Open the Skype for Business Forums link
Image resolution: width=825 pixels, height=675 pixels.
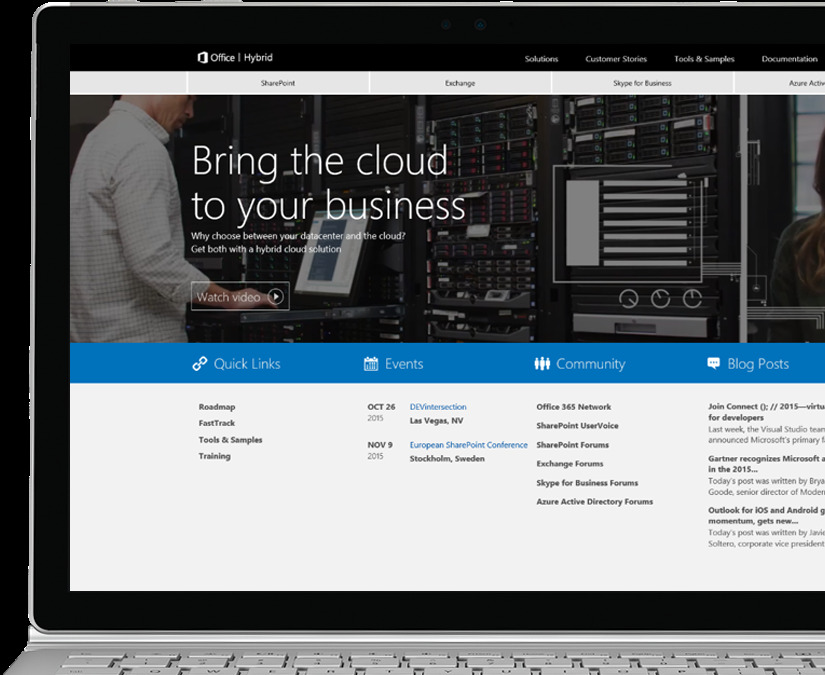pos(587,482)
